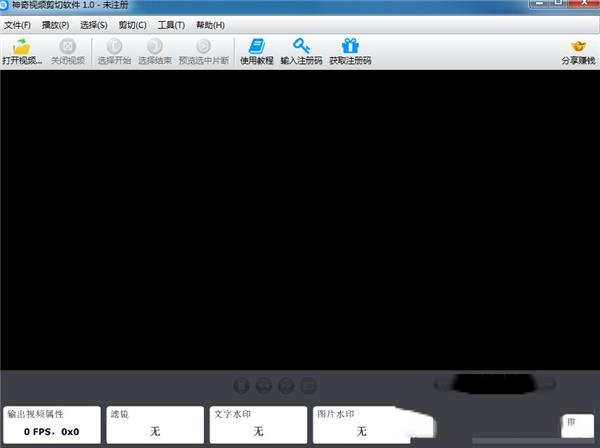Click the 关闭视频 (Close Video) toolbar icon
This screenshot has height=448, width=600.
(67, 46)
